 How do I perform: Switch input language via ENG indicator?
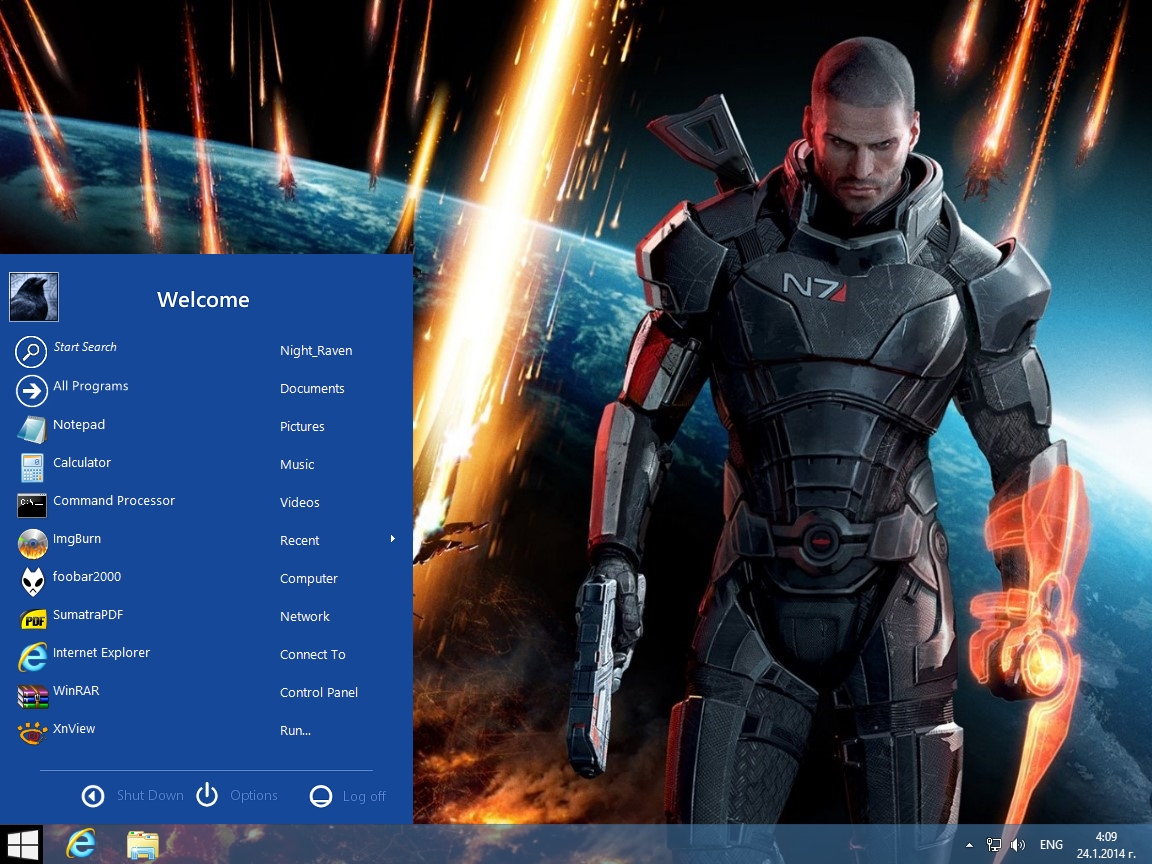1051,845
